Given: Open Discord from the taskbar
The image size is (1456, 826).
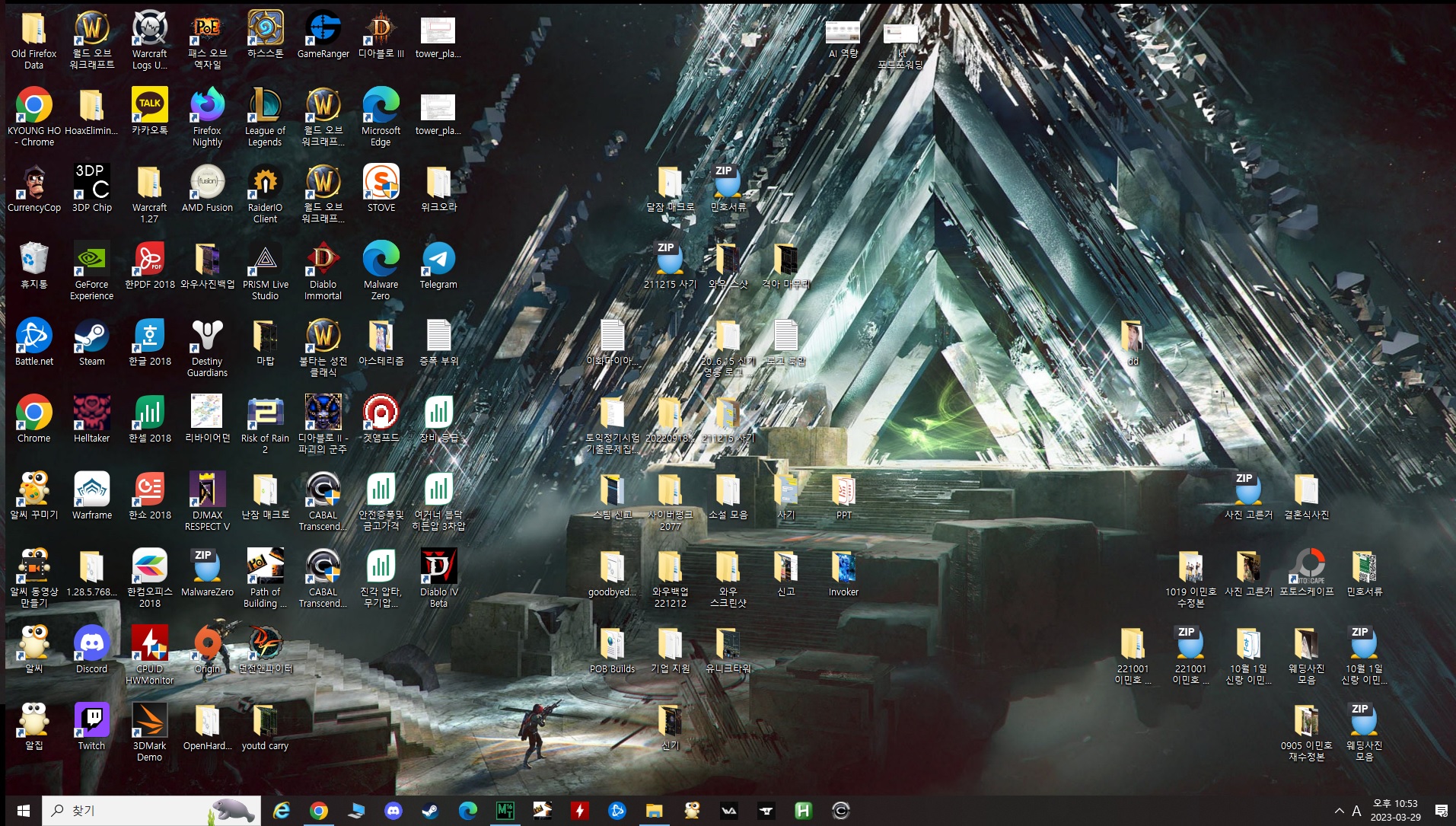Looking at the screenshot, I should (x=393, y=811).
